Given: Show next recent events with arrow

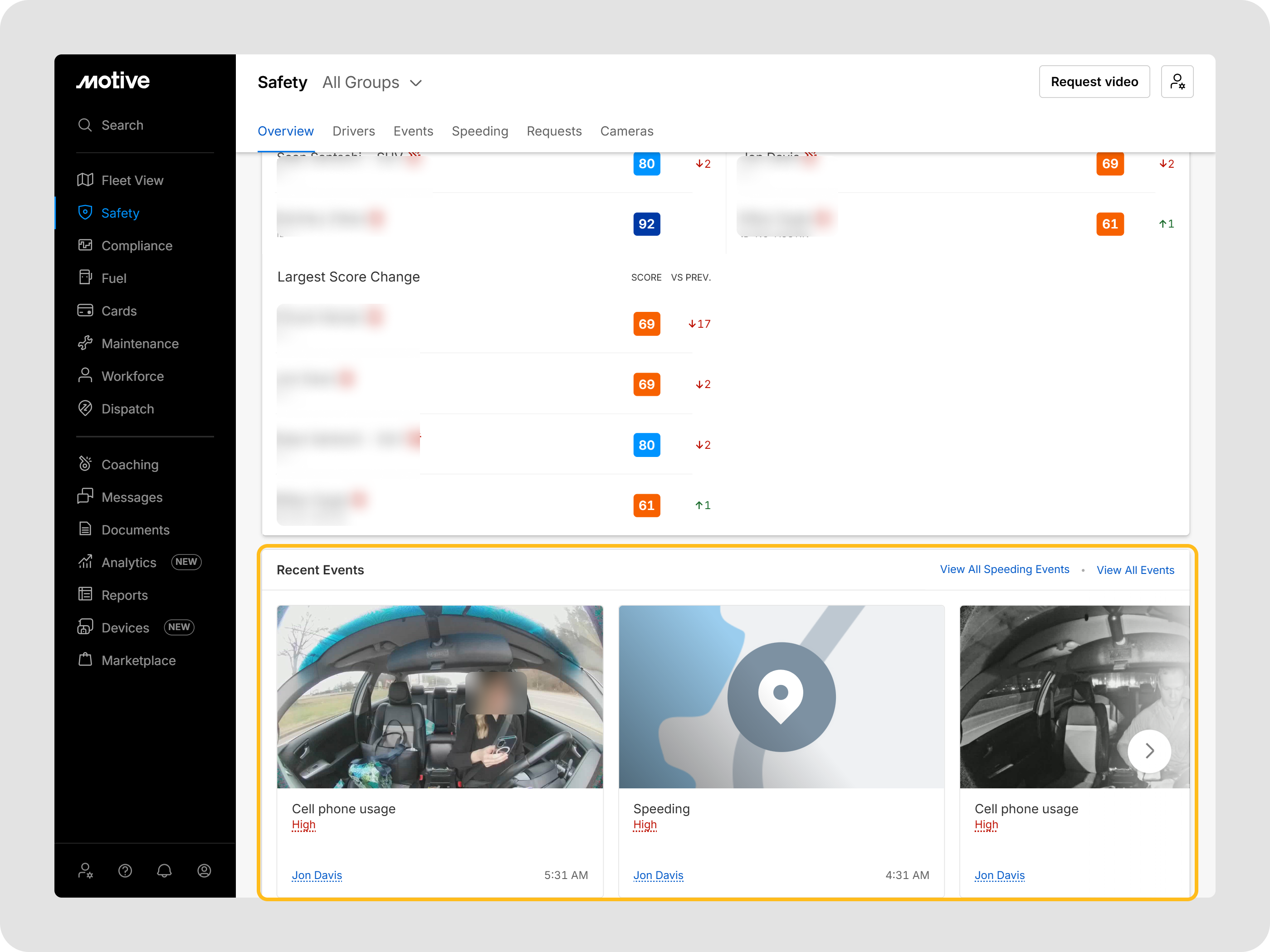Looking at the screenshot, I should (x=1149, y=751).
